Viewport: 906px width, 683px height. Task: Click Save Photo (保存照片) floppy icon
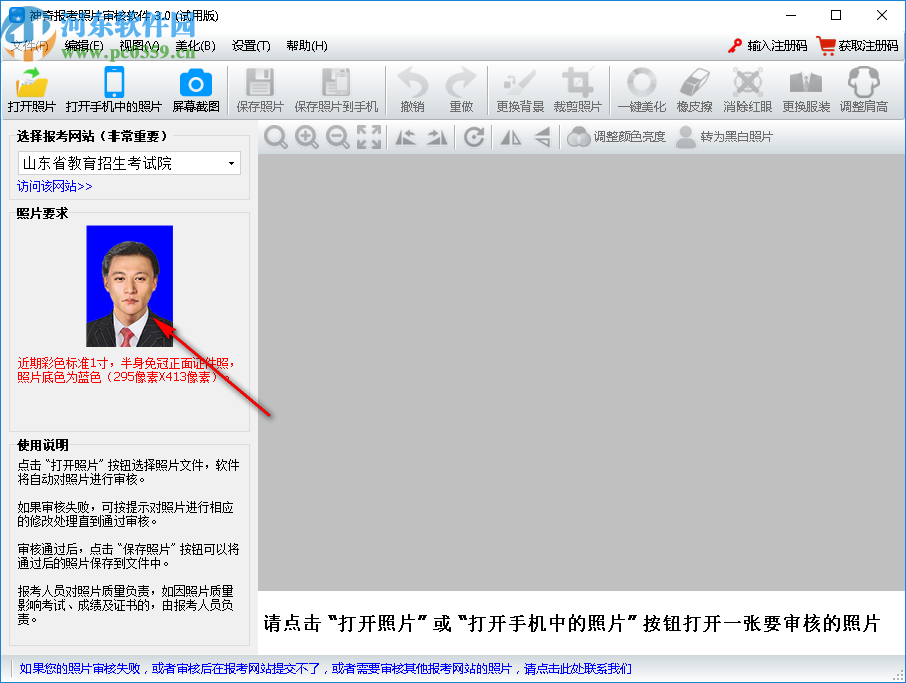(x=260, y=82)
